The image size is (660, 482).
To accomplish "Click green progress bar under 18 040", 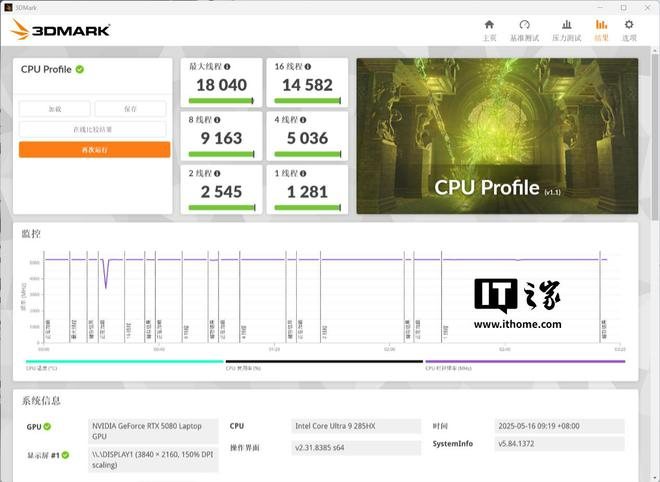I will click(x=221, y=101).
